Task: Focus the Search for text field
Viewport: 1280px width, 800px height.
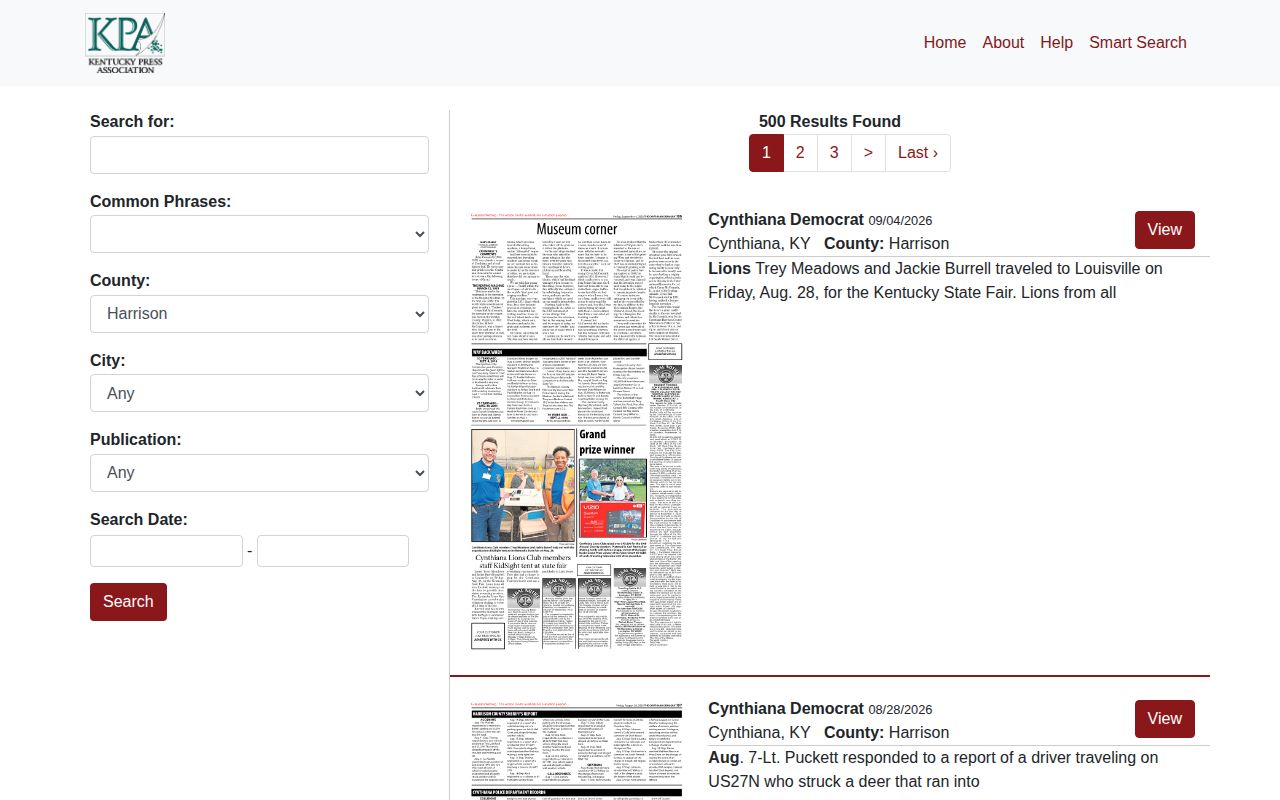Action: [259, 155]
